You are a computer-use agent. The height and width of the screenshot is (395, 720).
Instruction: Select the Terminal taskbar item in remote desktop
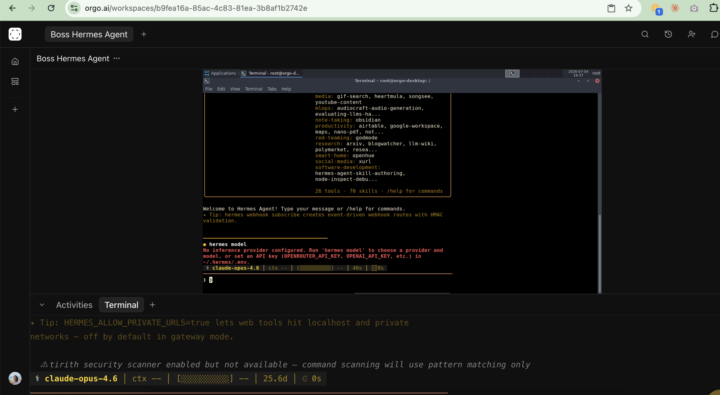coord(271,73)
